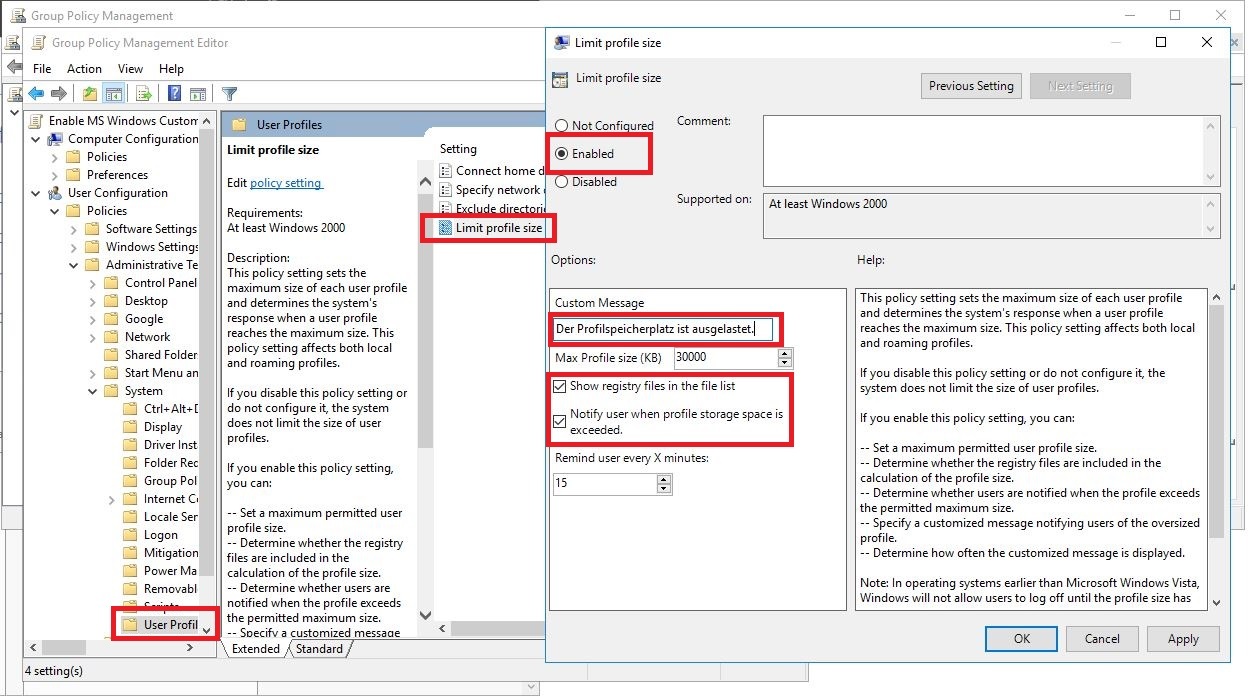Switch to the Standard tab
Viewport: 1252px width, 696px height.
pos(319,649)
